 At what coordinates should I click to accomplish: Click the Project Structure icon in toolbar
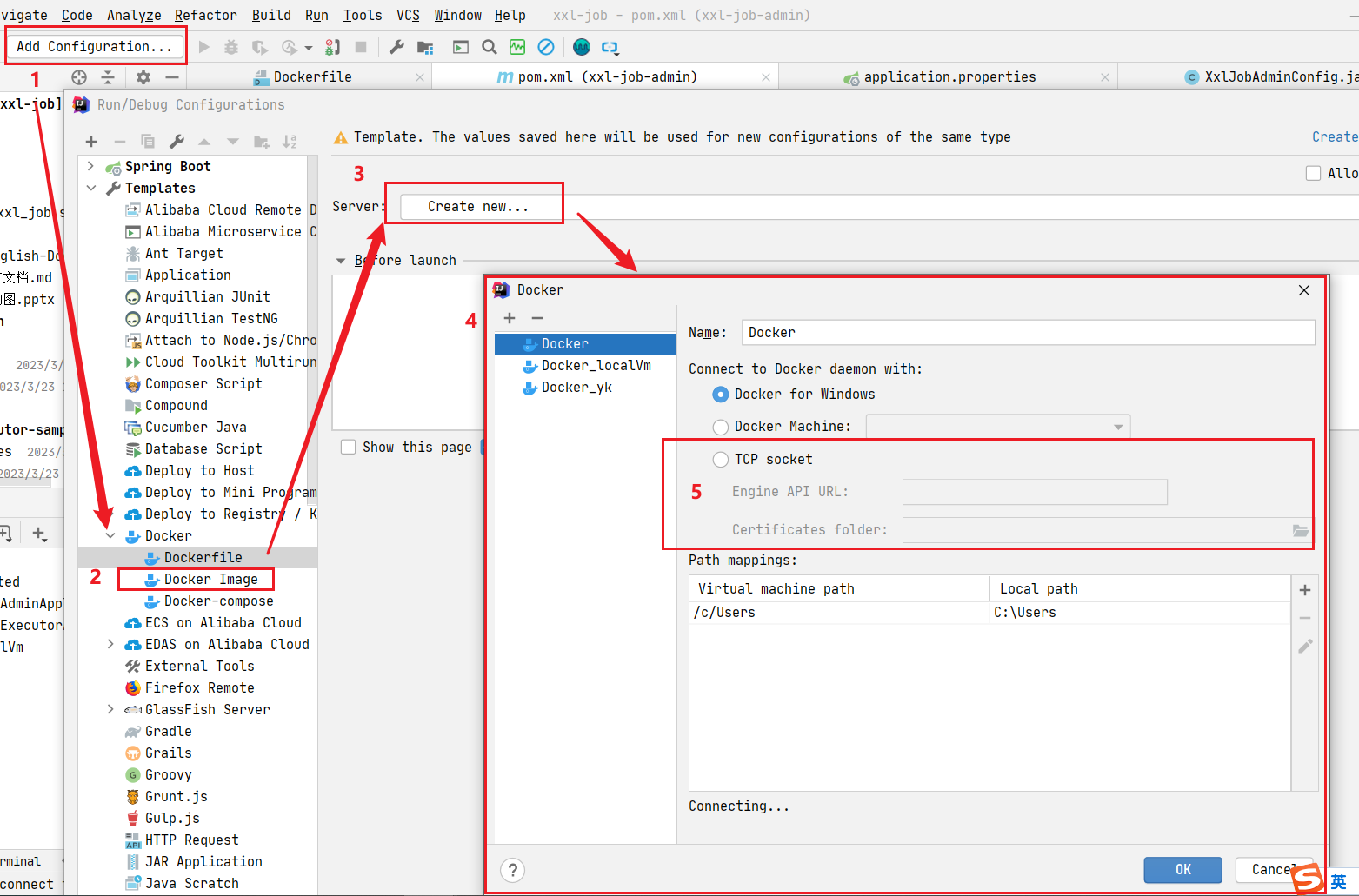tap(425, 47)
